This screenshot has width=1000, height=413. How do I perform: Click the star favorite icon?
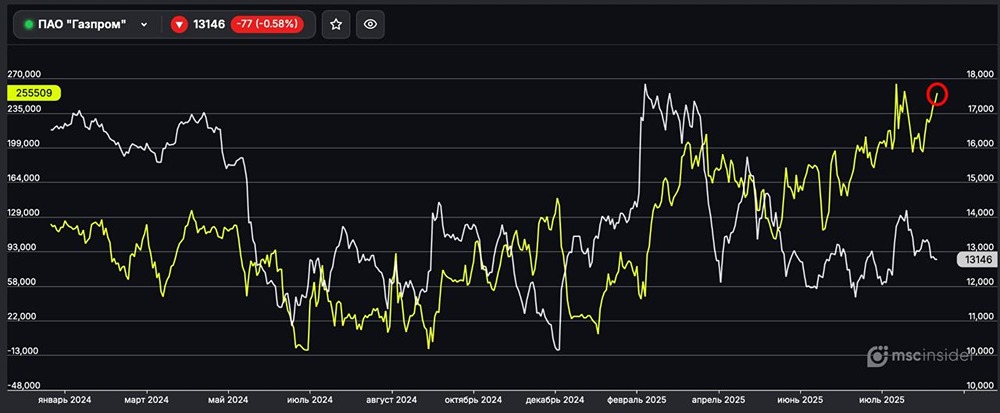point(337,24)
